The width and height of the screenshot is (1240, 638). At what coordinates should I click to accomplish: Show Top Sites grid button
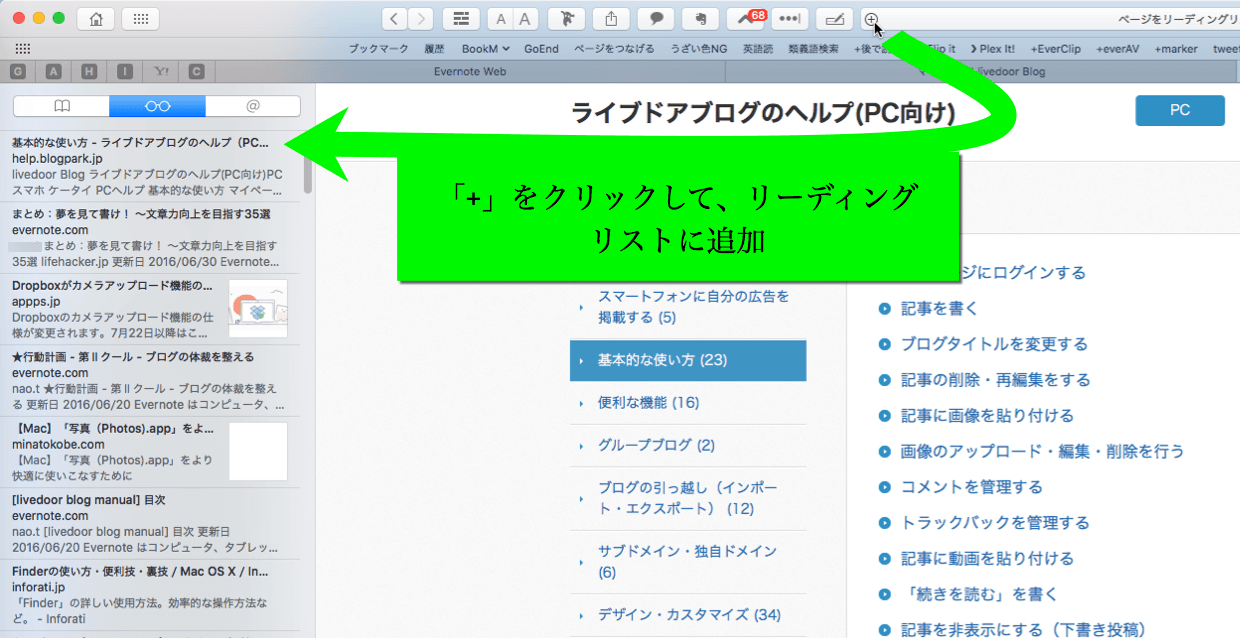coord(140,19)
